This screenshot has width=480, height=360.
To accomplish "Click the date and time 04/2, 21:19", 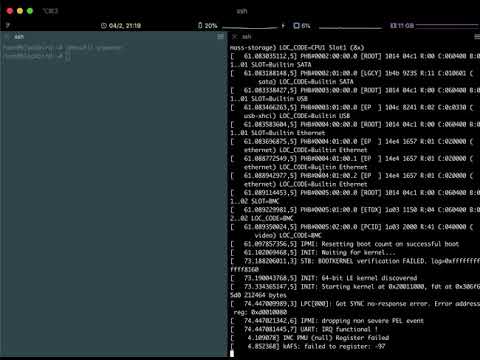I will tap(125, 26).
